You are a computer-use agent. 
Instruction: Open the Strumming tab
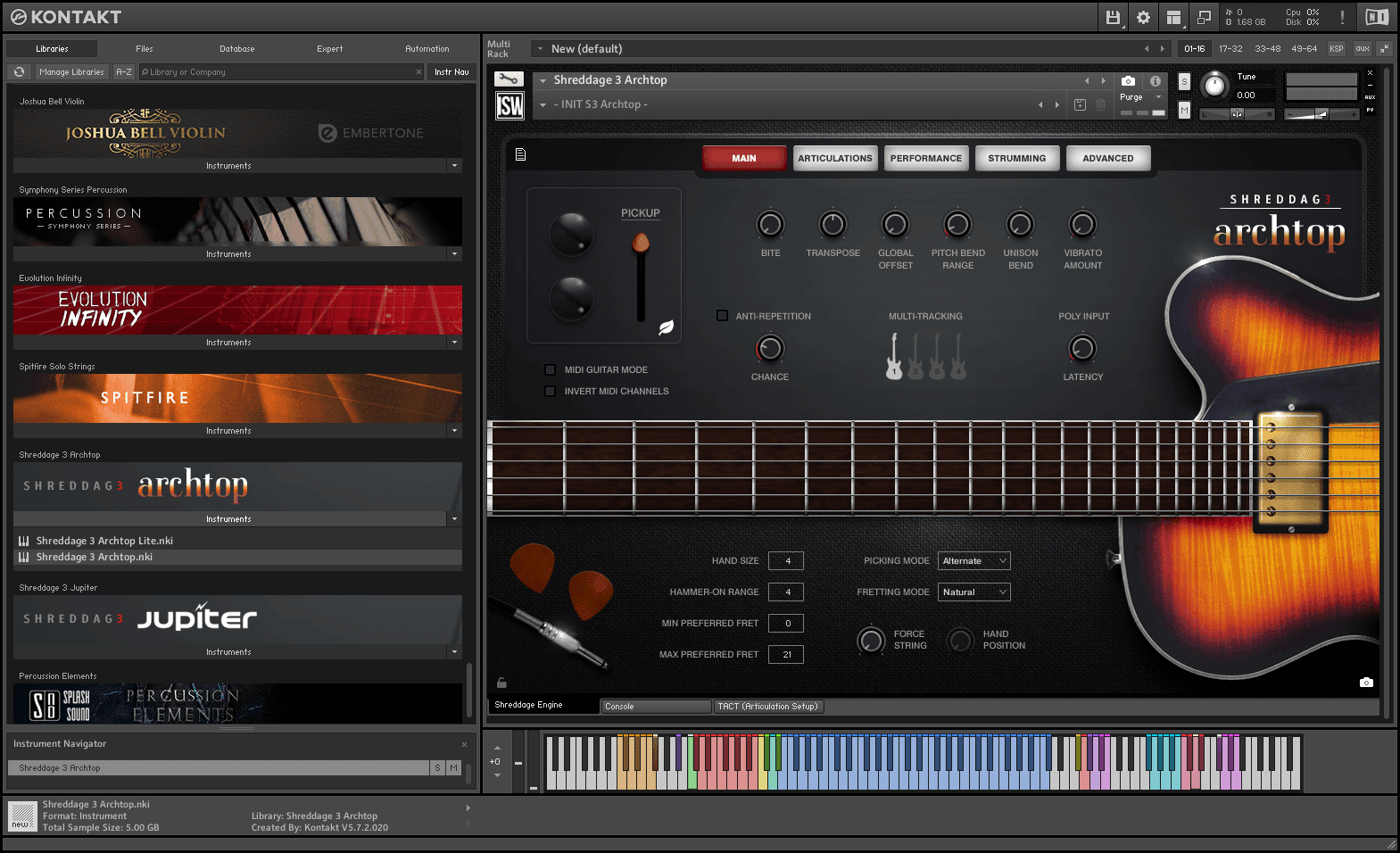pos(1016,159)
